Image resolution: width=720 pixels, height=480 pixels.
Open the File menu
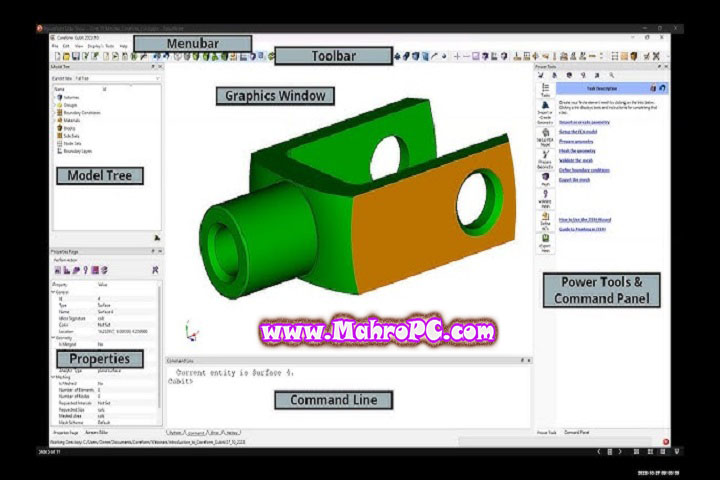point(55,46)
